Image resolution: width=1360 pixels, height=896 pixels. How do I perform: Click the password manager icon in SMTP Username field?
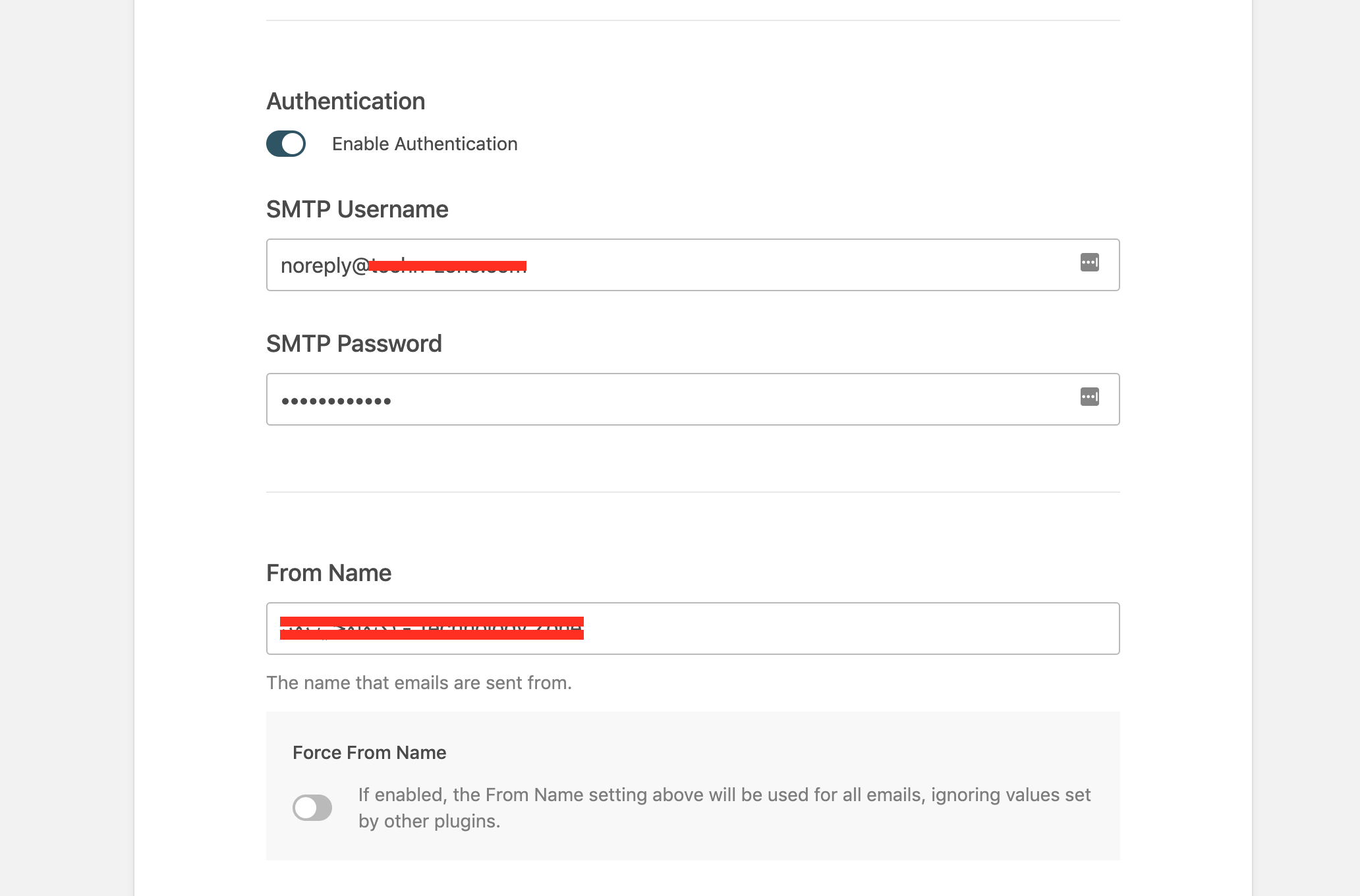[1090, 262]
